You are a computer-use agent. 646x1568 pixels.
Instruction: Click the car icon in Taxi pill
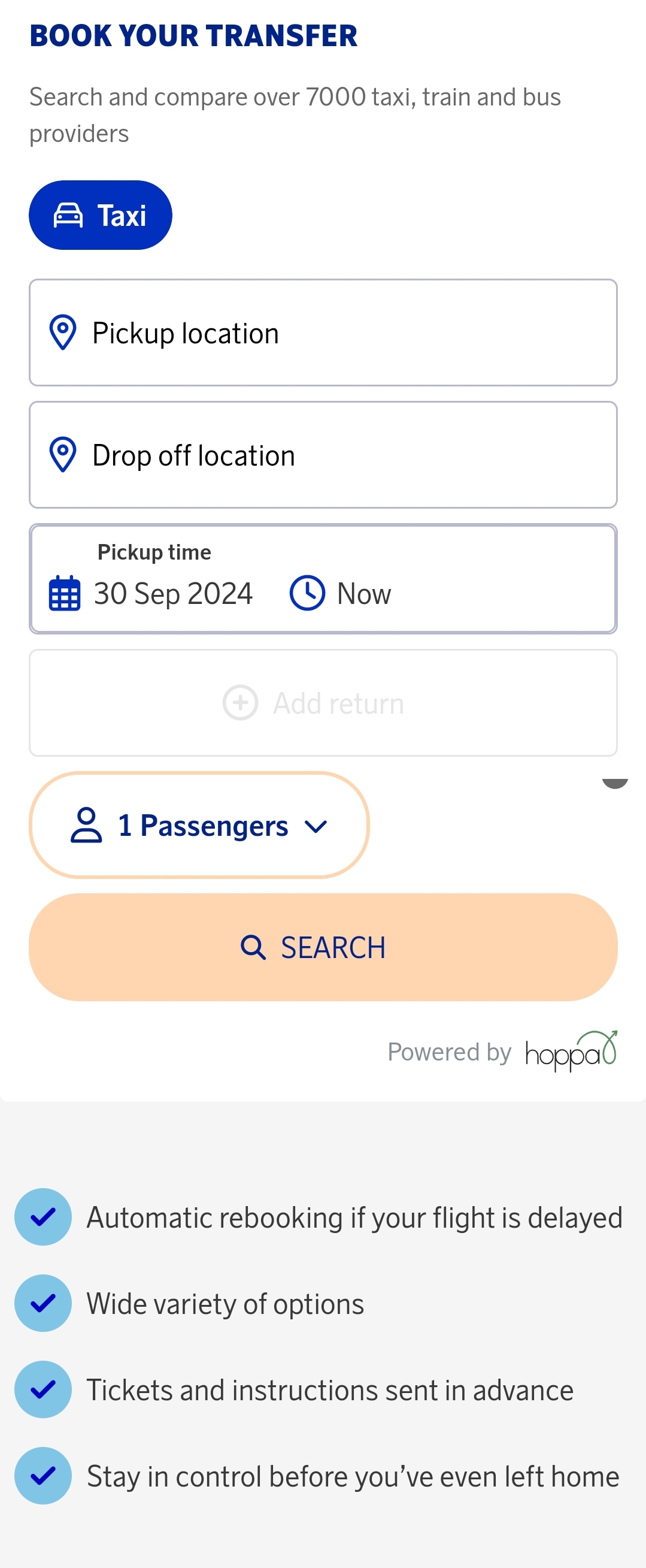pyautogui.click(x=68, y=216)
